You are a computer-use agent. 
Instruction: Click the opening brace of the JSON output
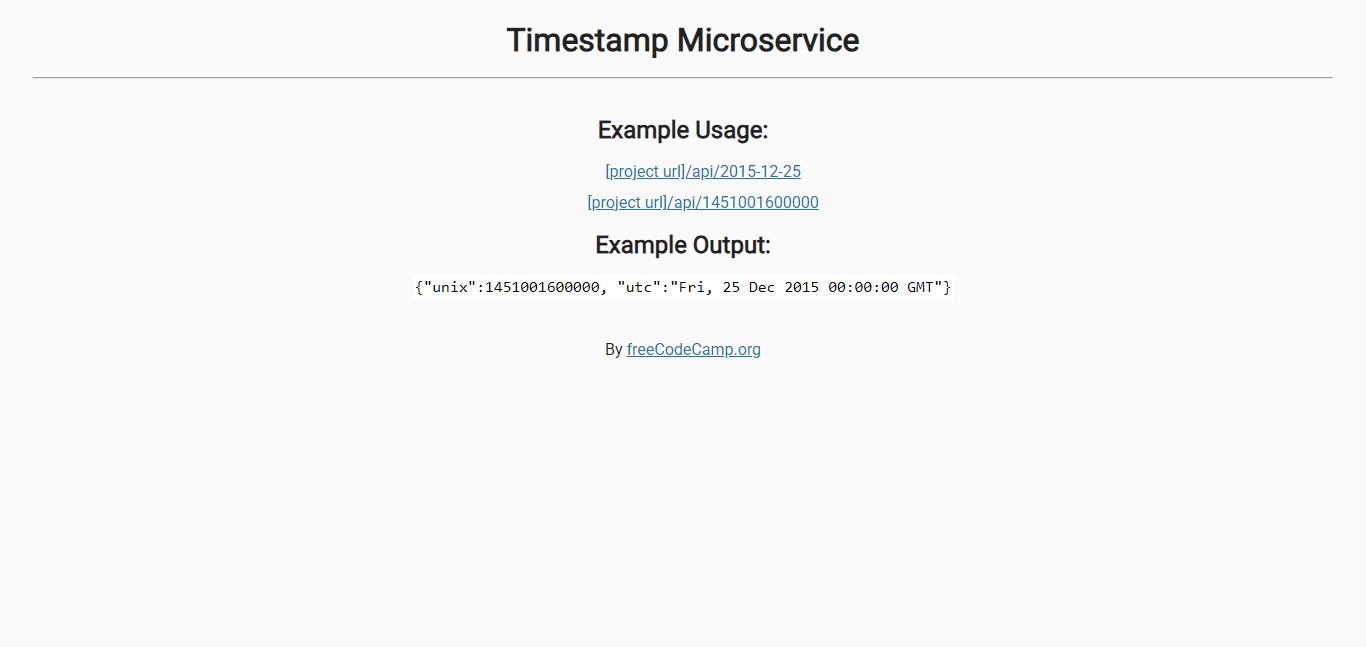(x=419, y=287)
